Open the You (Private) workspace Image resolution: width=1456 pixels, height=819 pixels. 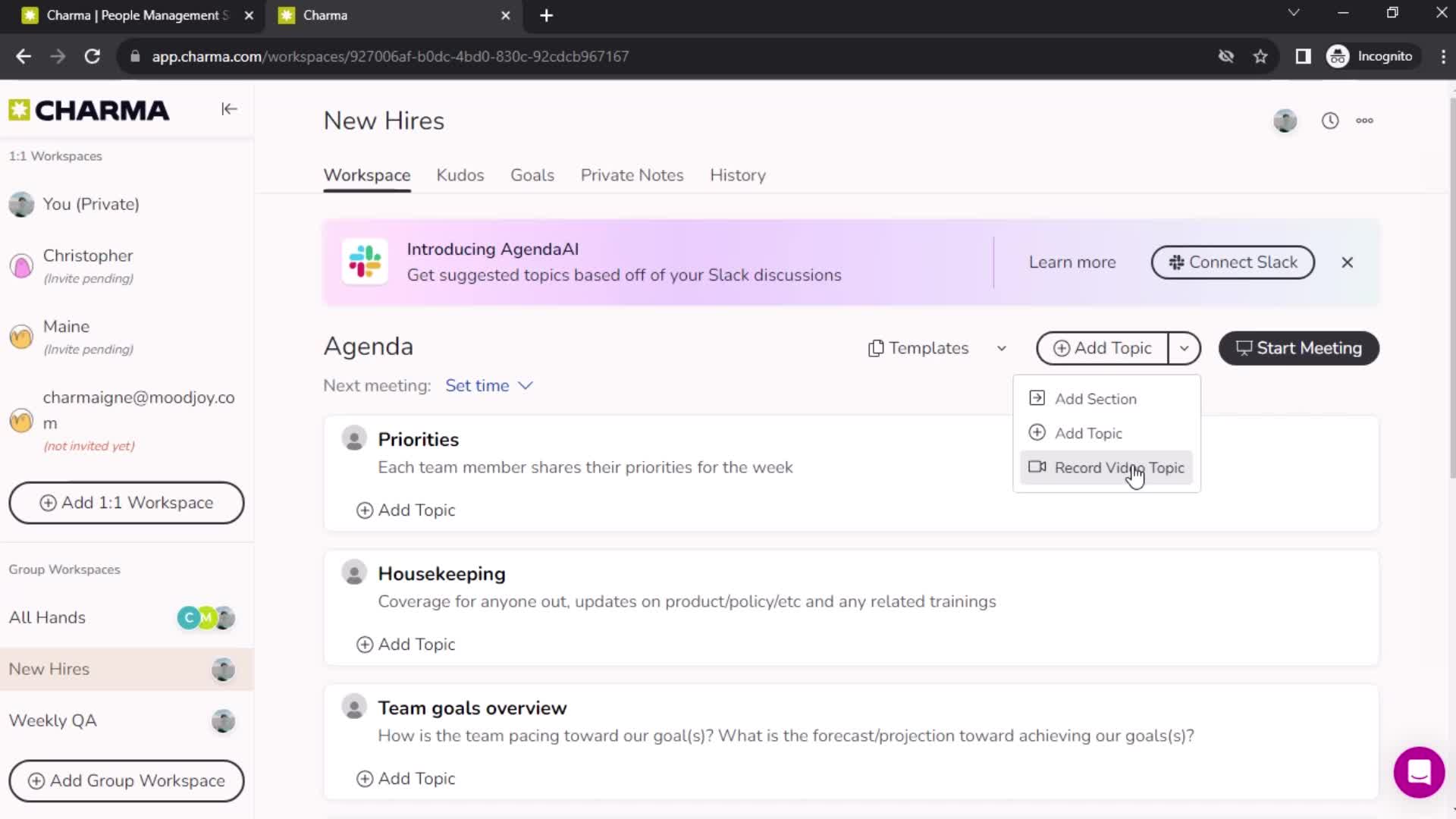127,205
